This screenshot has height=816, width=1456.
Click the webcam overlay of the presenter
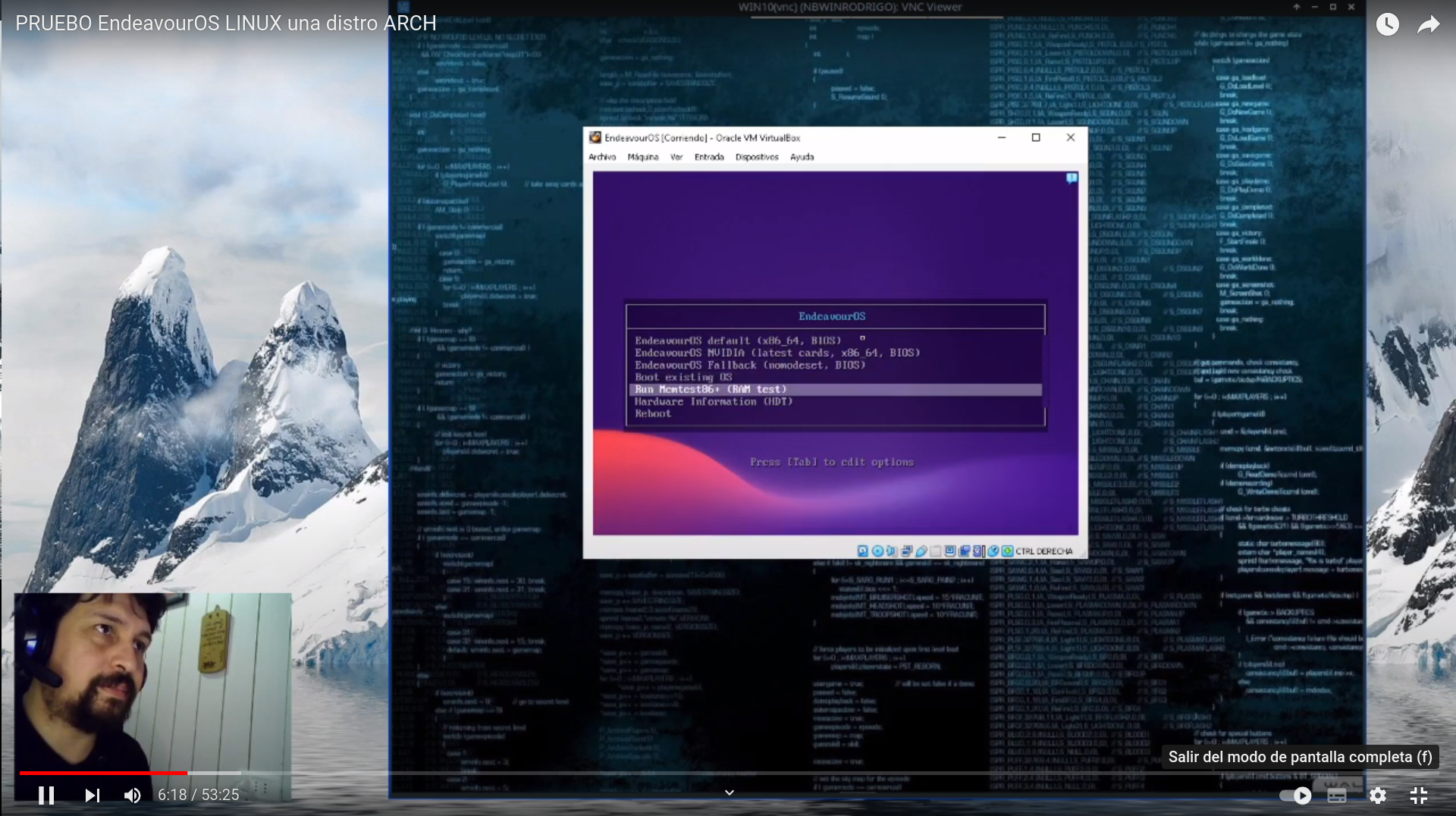point(152,698)
